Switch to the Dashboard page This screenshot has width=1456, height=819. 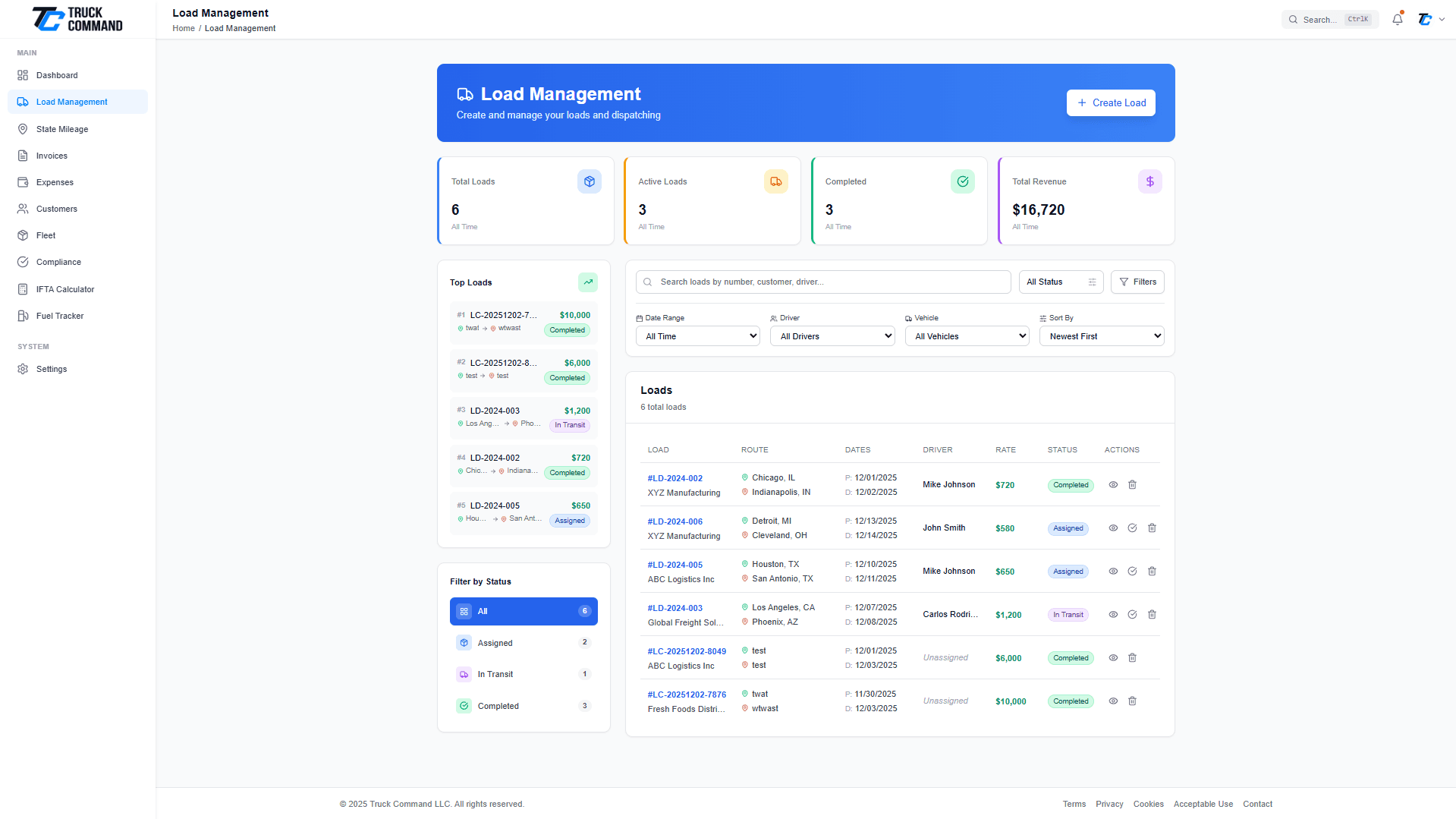pos(57,75)
